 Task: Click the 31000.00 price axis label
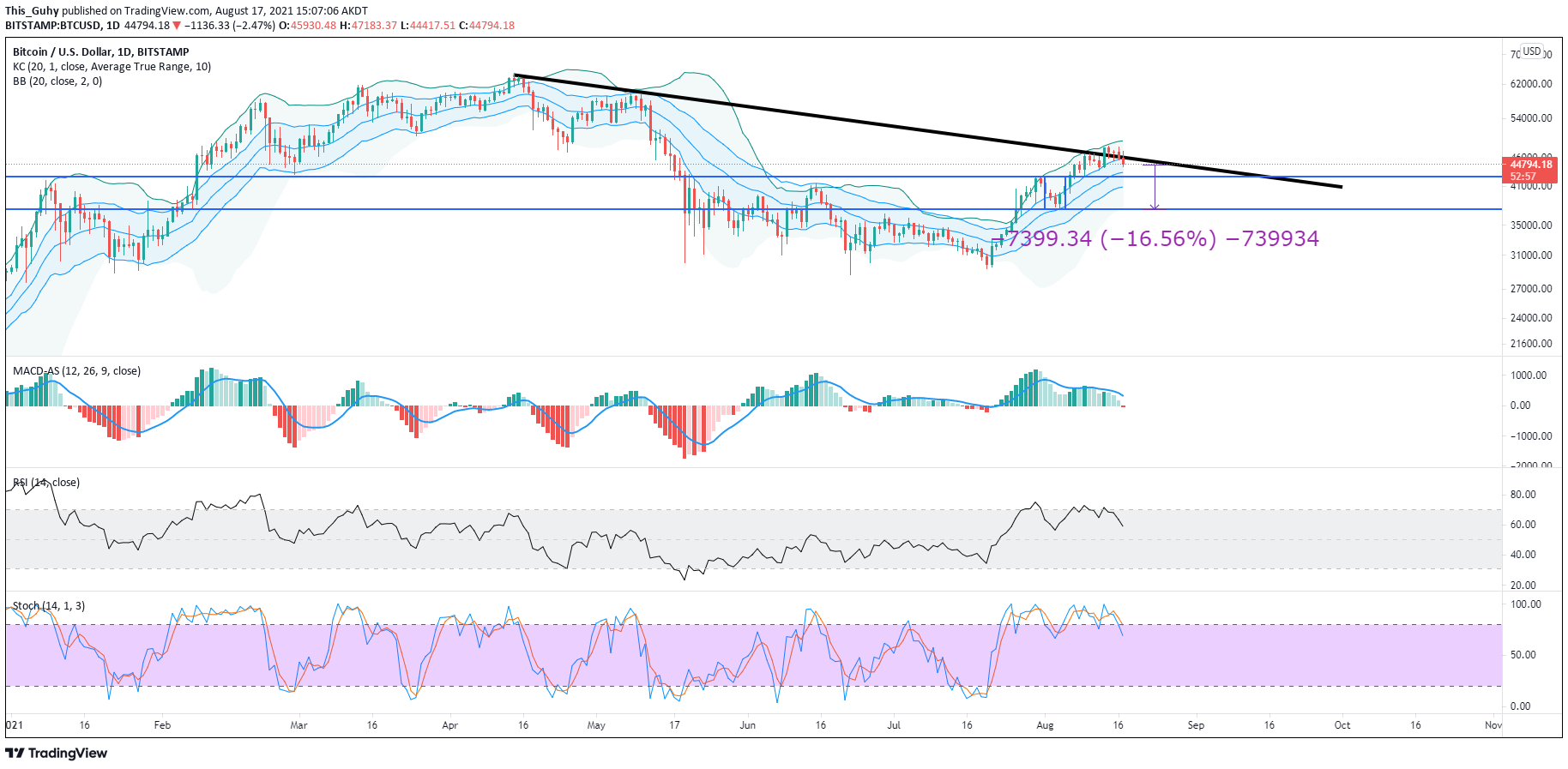pos(1531,255)
